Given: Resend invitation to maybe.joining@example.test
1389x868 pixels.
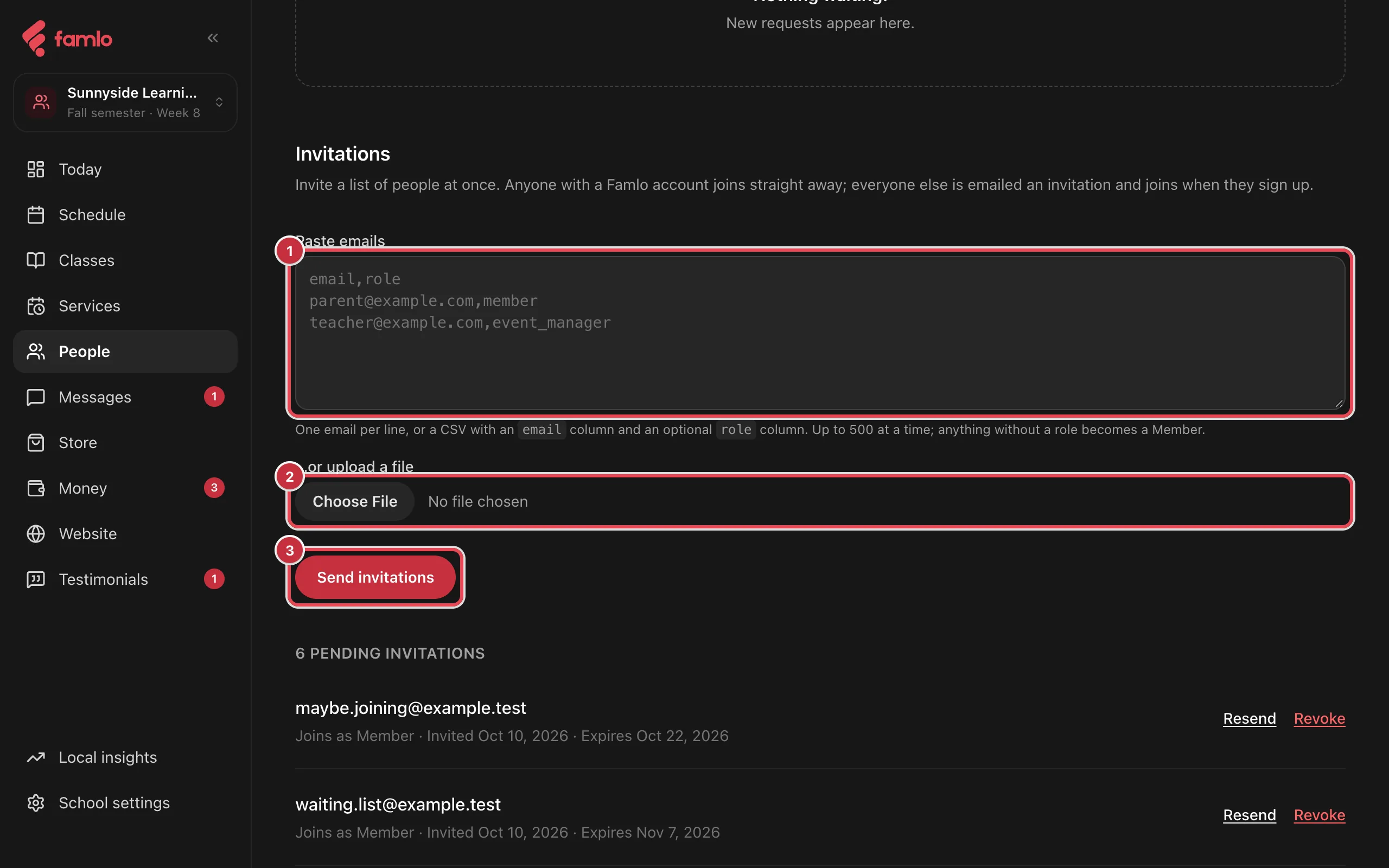Looking at the screenshot, I should click(1249, 719).
